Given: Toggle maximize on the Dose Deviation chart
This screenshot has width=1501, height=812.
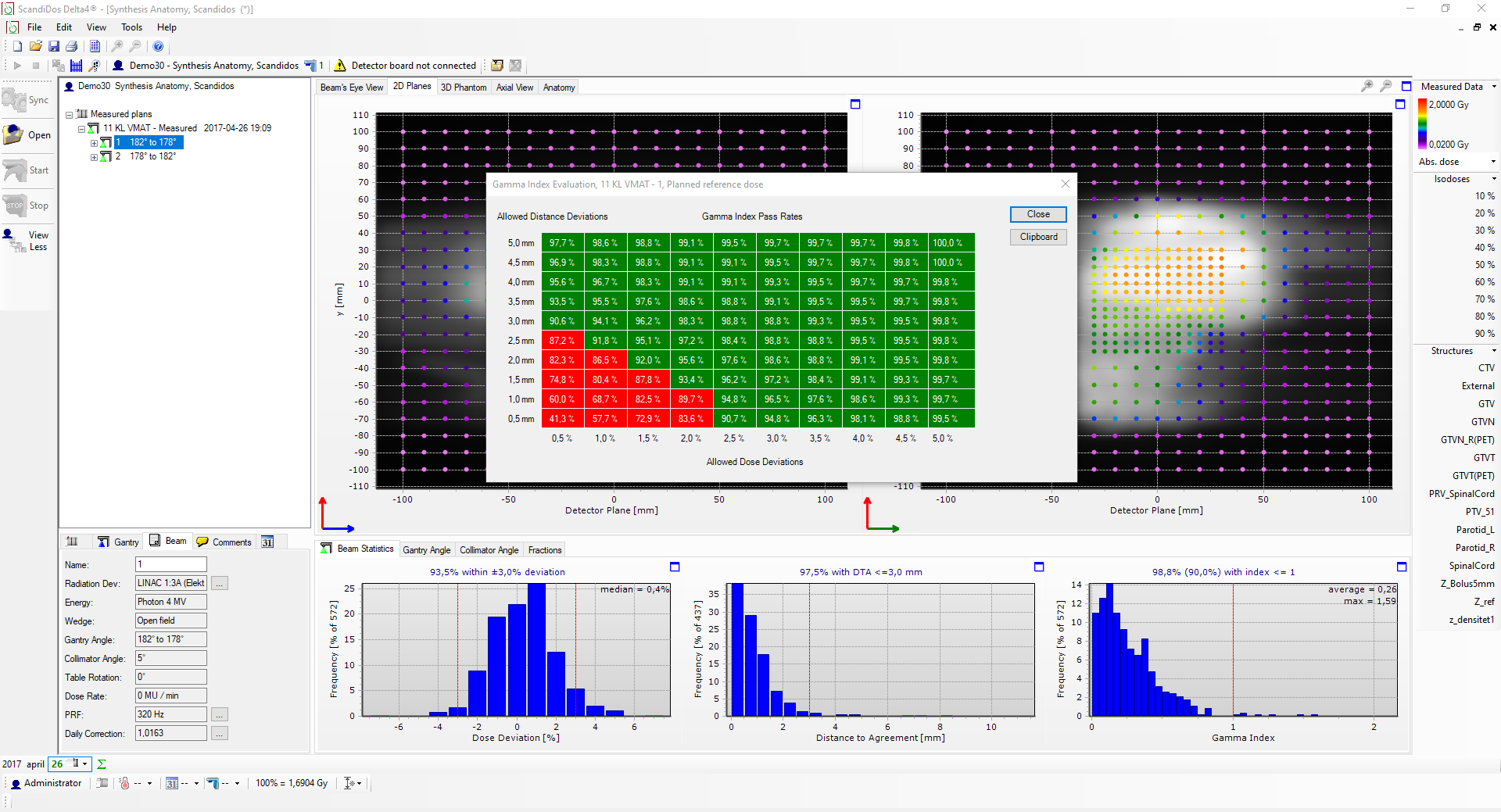Looking at the screenshot, I should [x=675, y=567].
